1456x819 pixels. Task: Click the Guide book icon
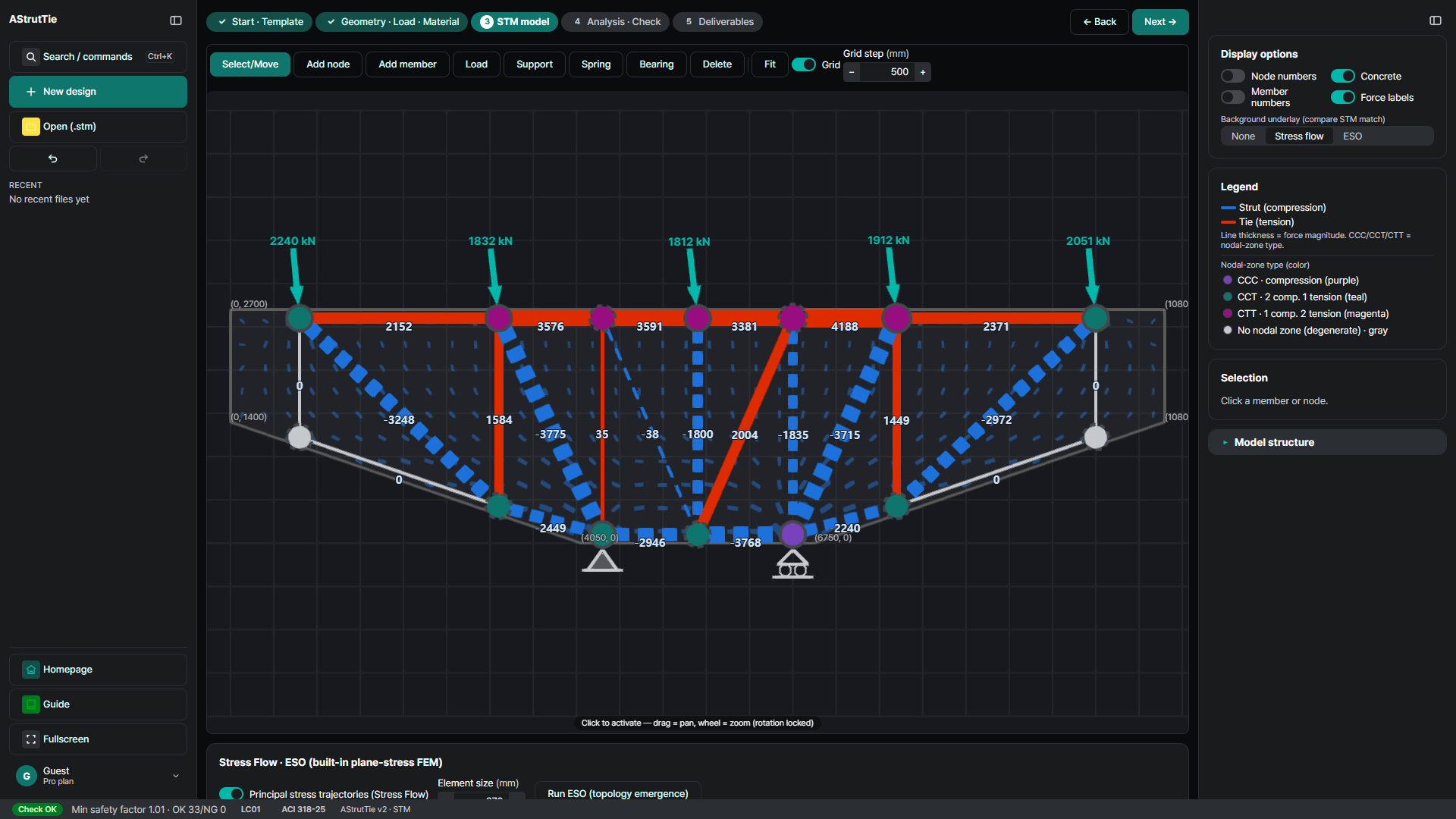tap(31, 704)
